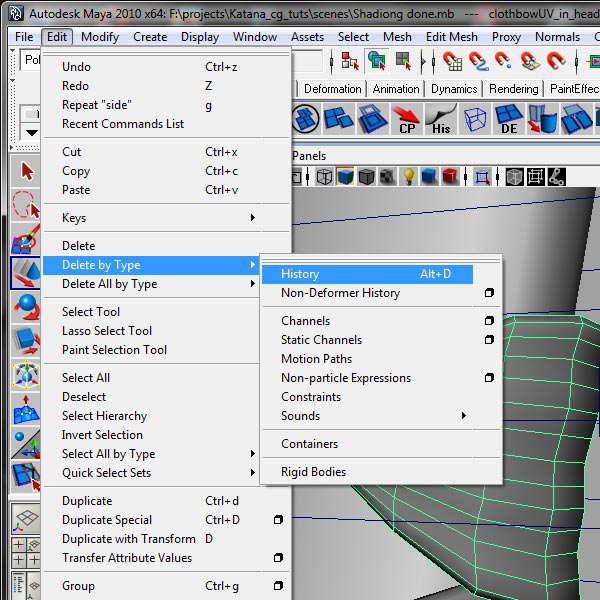Screen dimensions: 600x600
Task: Click select by component type icon
Action: pos(403,61)
